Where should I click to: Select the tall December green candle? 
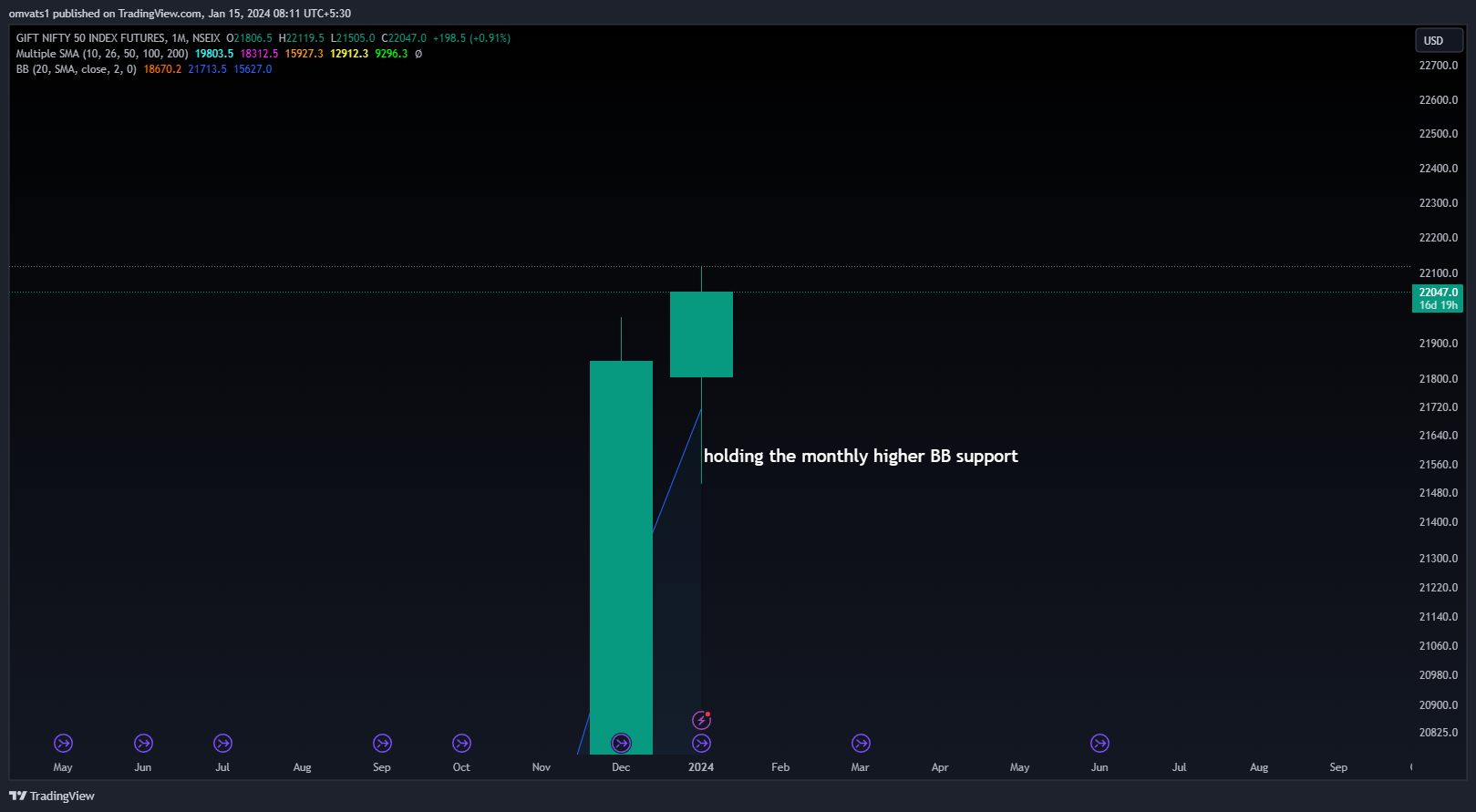pos(621,557)
